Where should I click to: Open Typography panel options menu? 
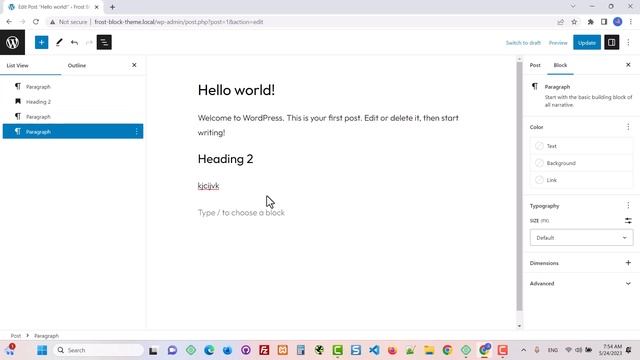click(x=628, y=206)
